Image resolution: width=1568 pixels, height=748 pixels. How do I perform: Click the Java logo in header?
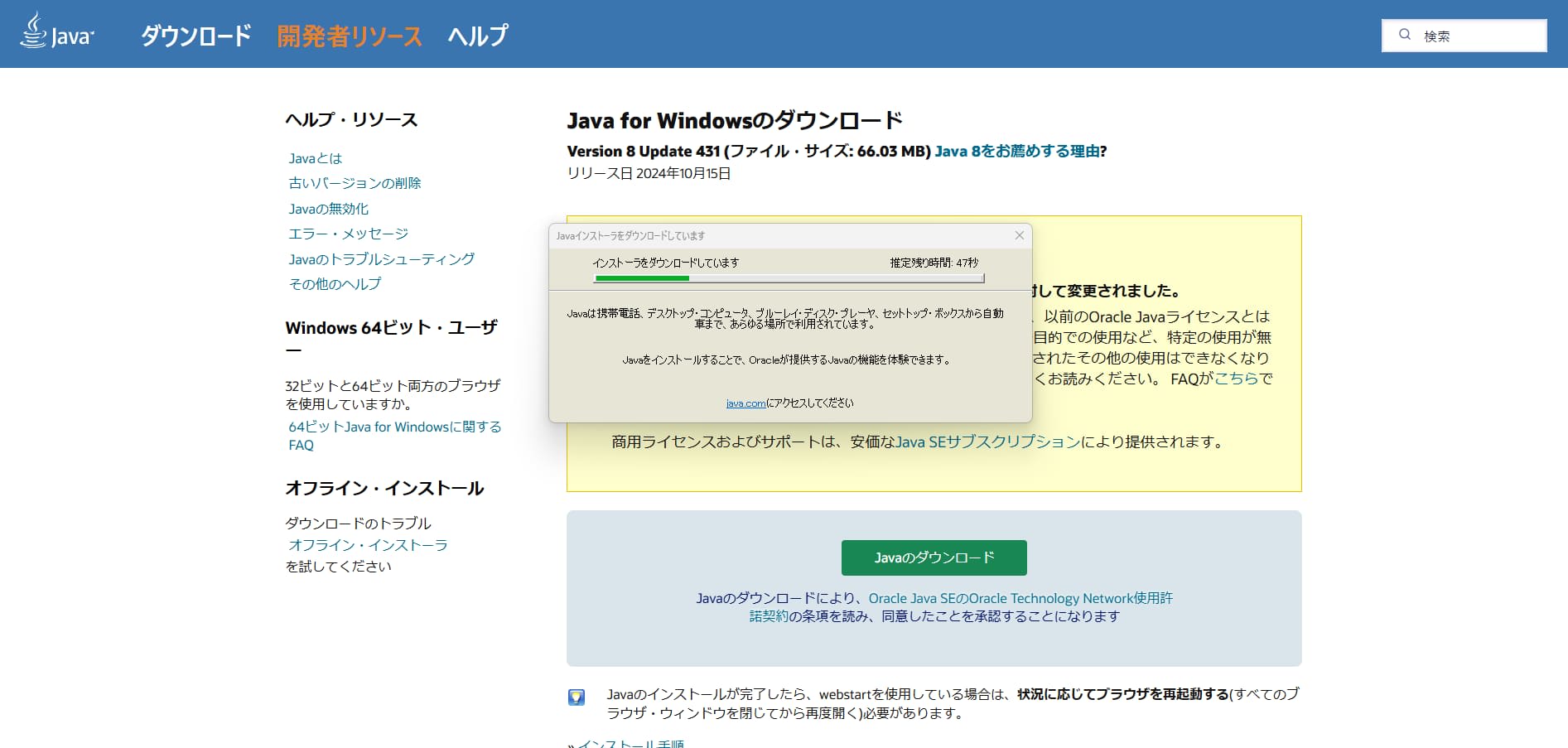coord(56,33)
